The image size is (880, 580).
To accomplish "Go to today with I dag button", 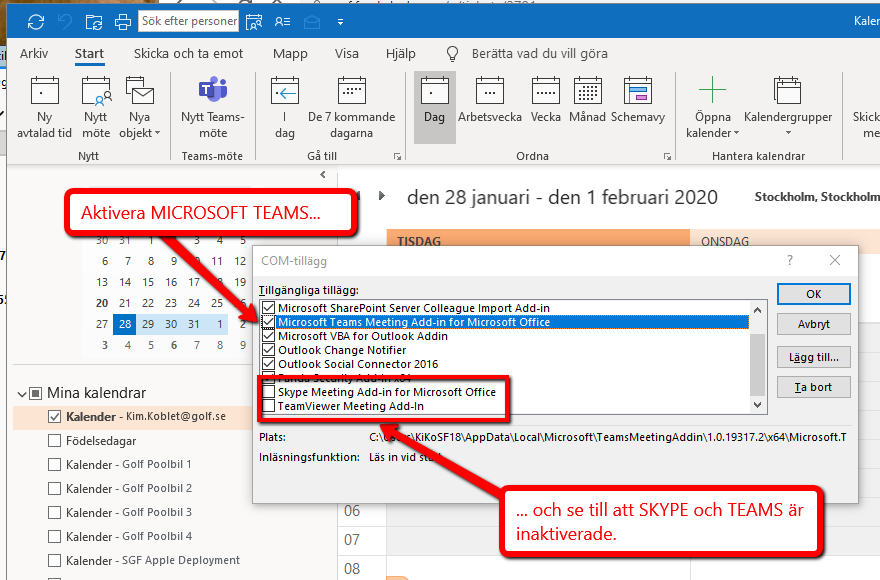I will pyautogui.click(x=285, y=108).
